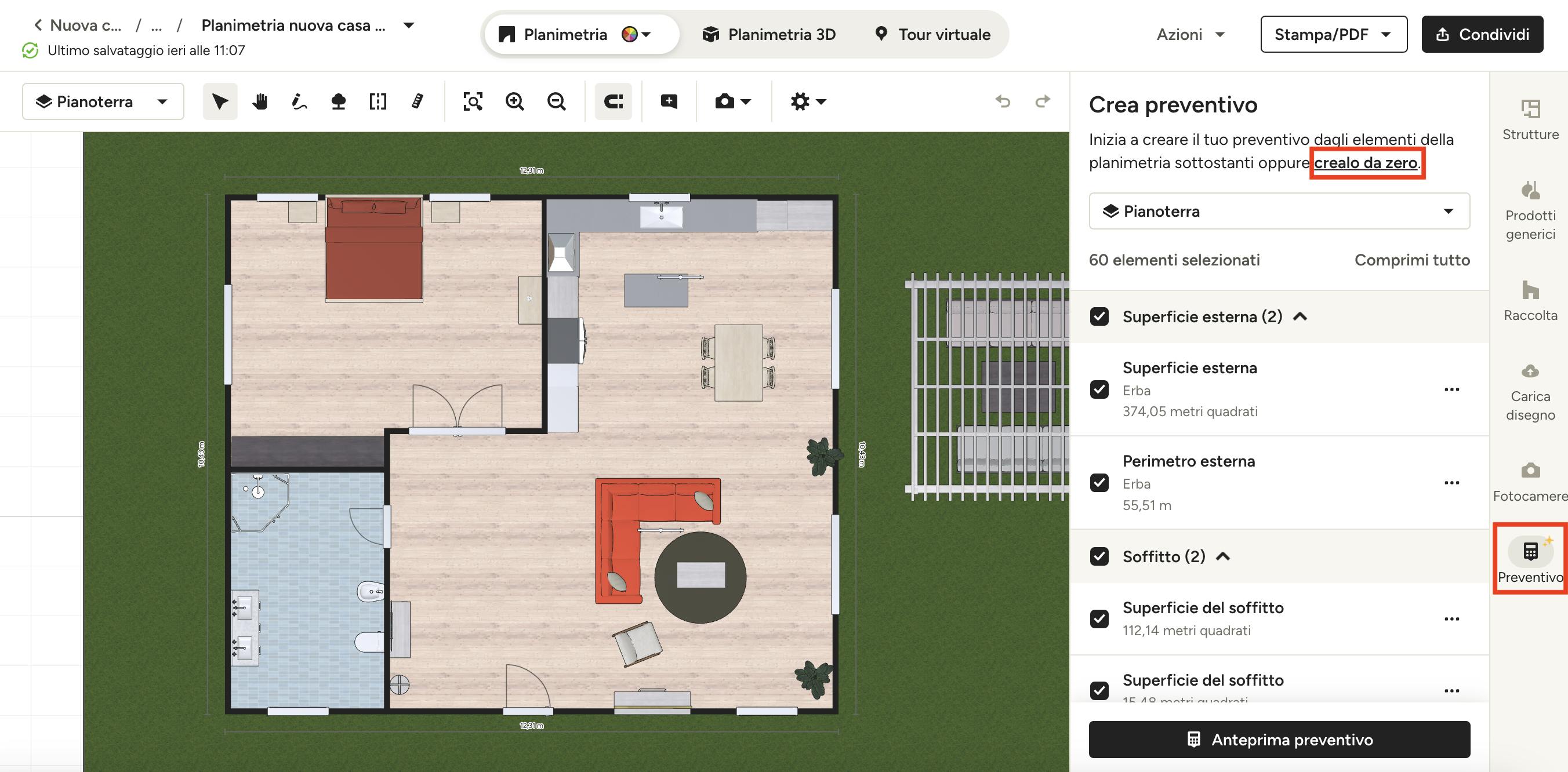Choose the wall drawing tool
1568x772 pixels.
pos(299,101)
